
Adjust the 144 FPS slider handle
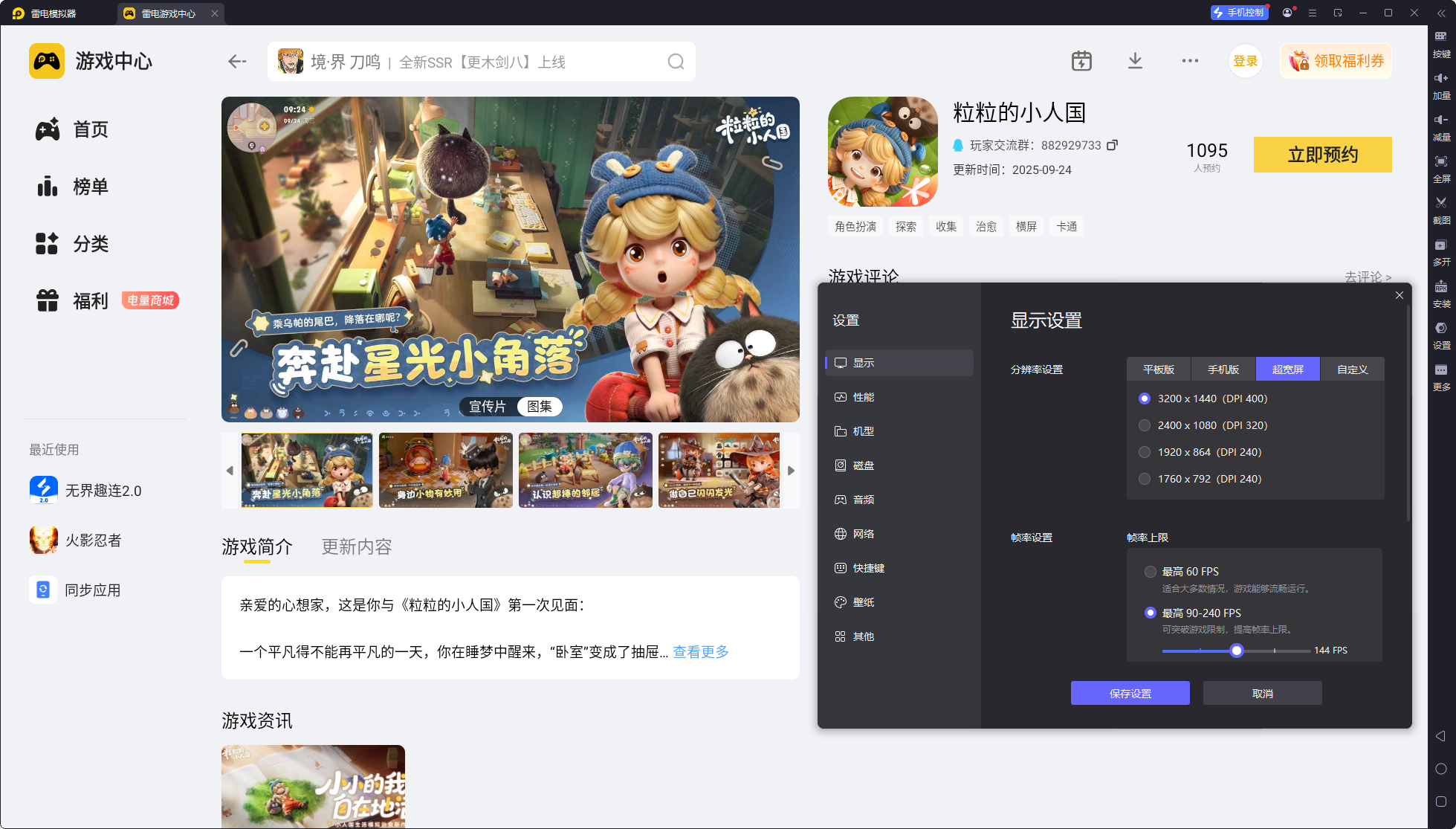tap(1237, 651)
